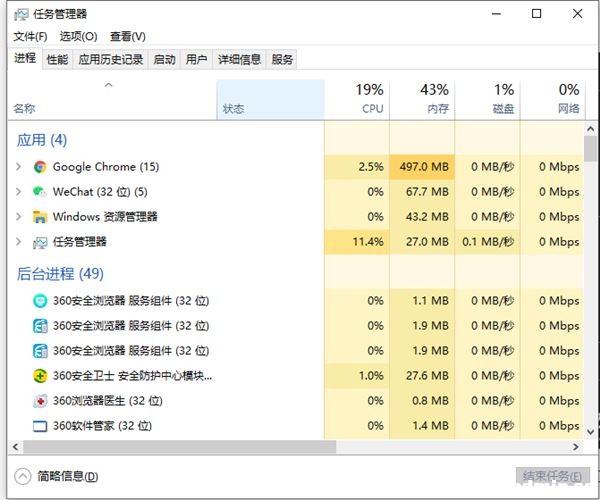Click the 497.0 MB memory cell
600x500 pixels.
(x=422, y=167)
